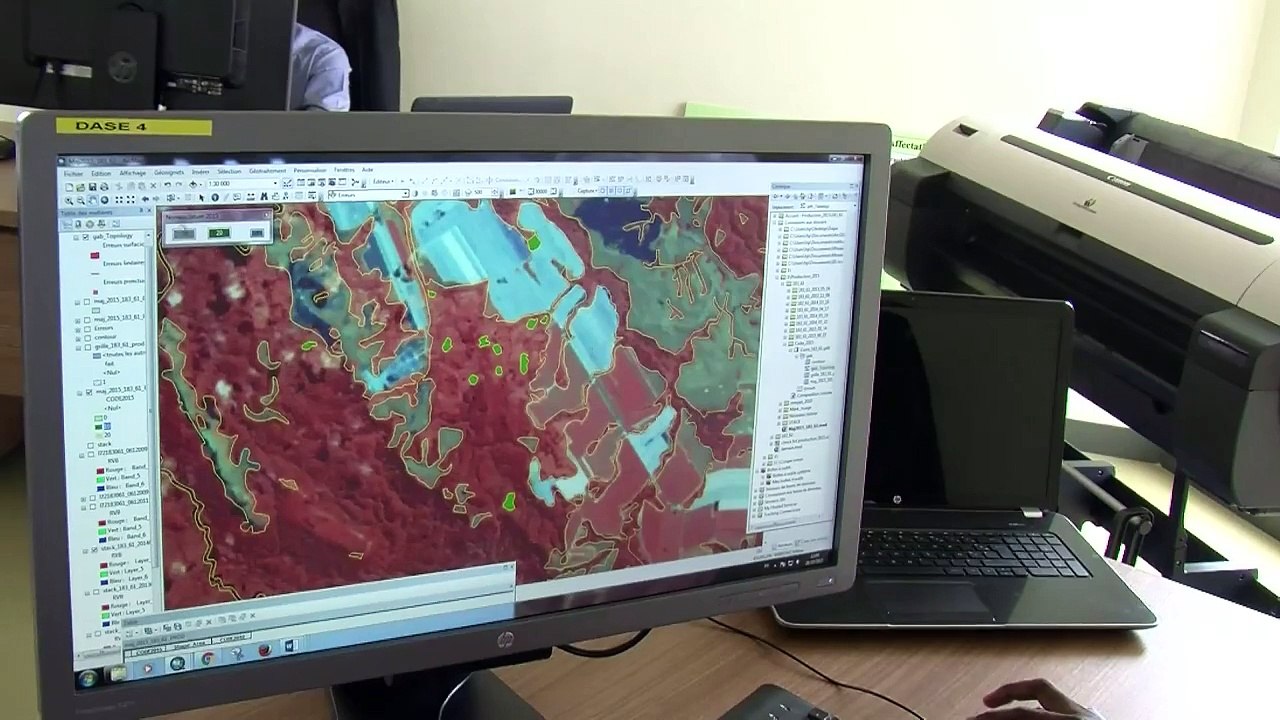Collapse the grille_183_61_prod layer expander

pyautogui.click(x=78, y=348)
